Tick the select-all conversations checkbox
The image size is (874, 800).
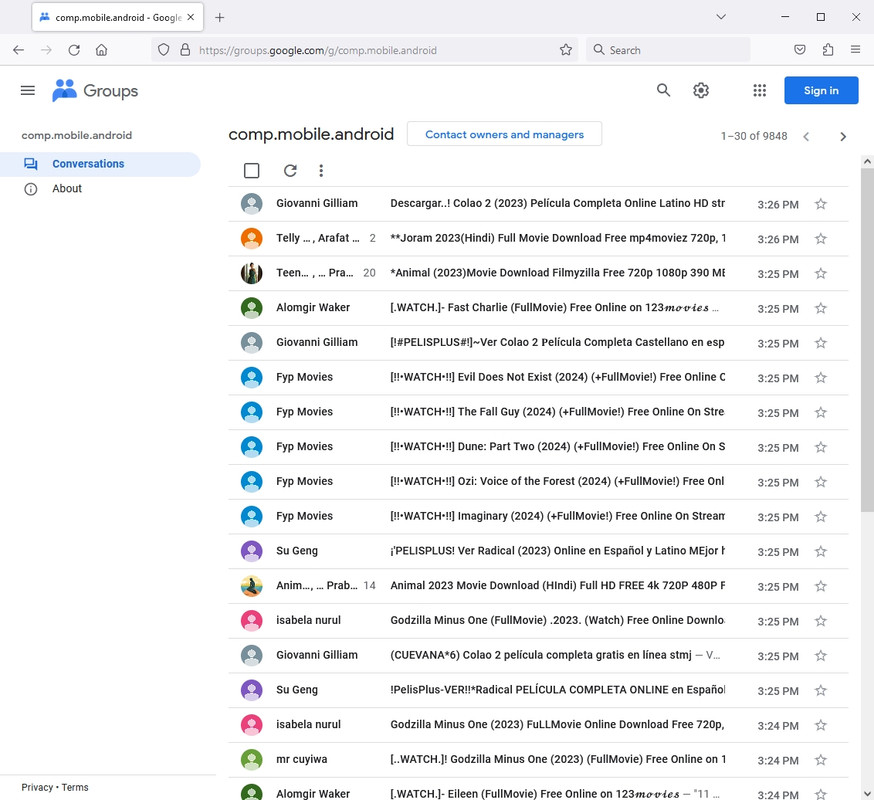point(251,171)
